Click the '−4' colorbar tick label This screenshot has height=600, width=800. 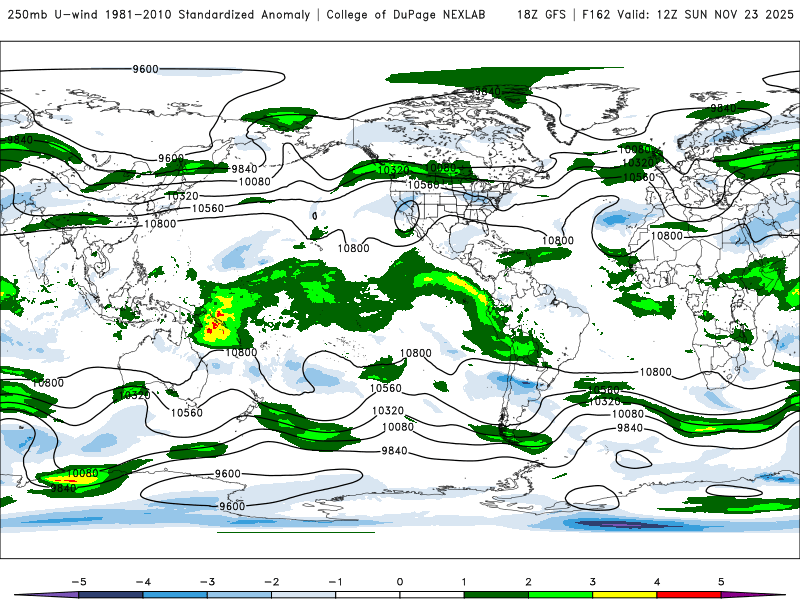click(x=143, y=582)
